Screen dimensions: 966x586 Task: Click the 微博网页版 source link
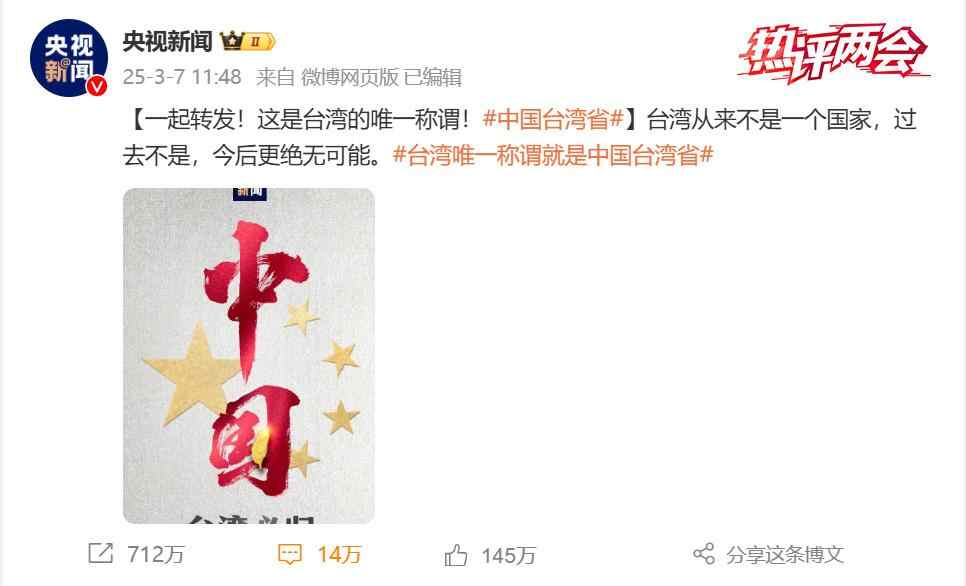coord(350,77)
